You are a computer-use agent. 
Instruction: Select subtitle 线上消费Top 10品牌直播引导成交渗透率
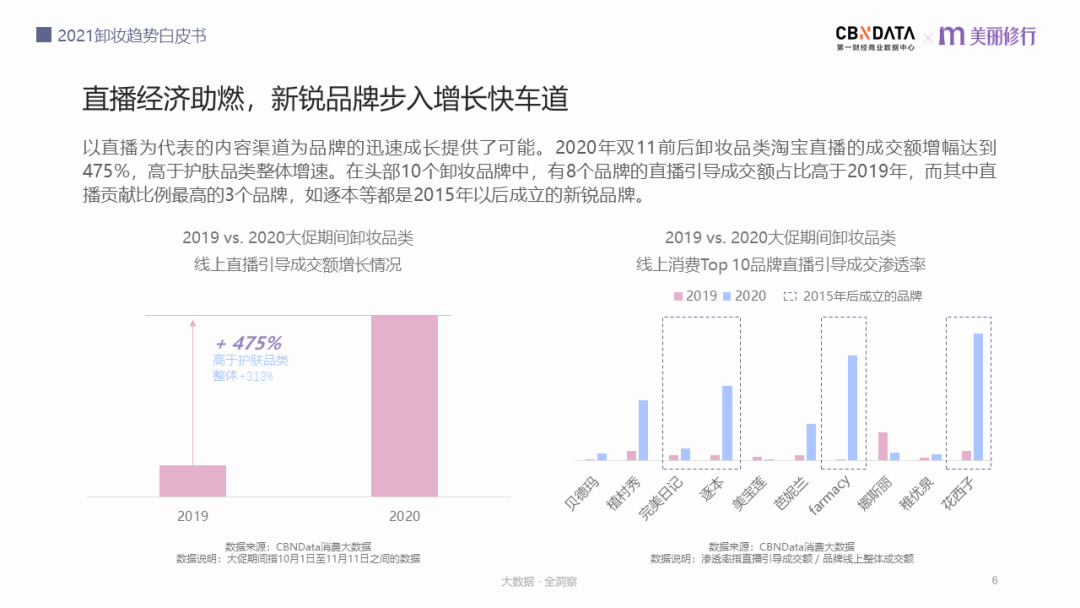780,264
